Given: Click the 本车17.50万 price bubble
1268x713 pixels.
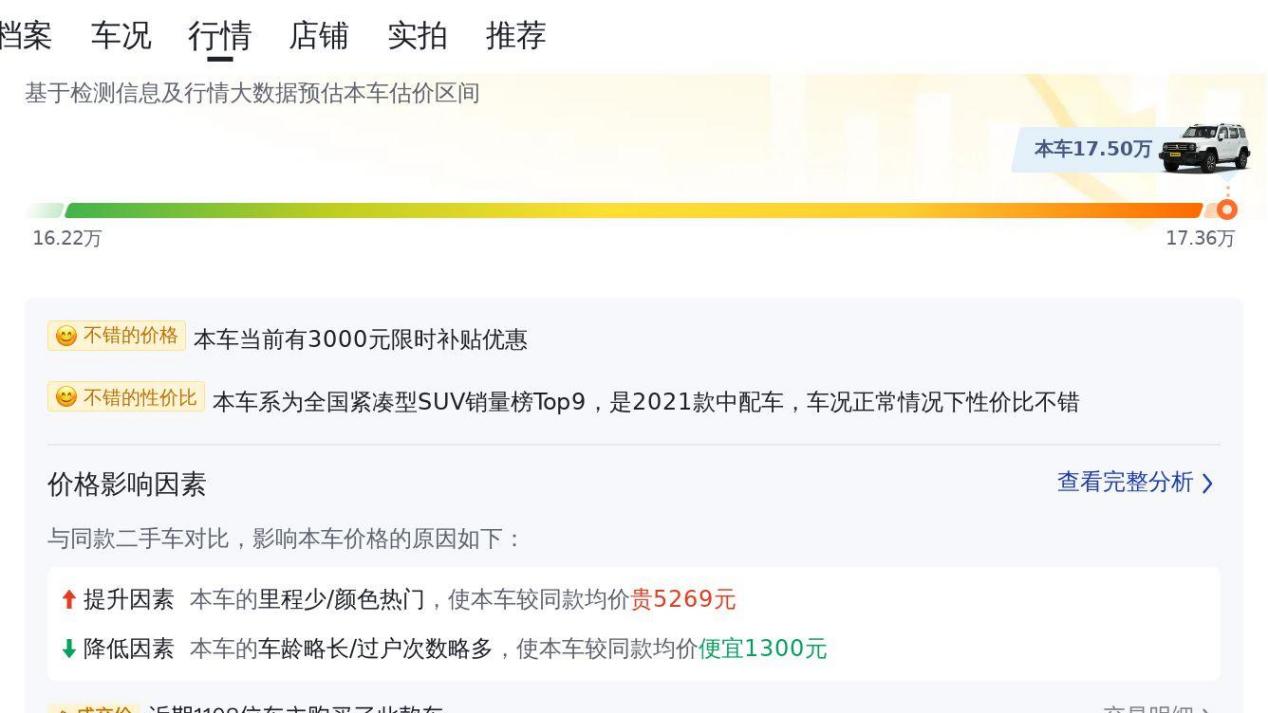Looking at the screenshot, I should (x=1093, y=149).
